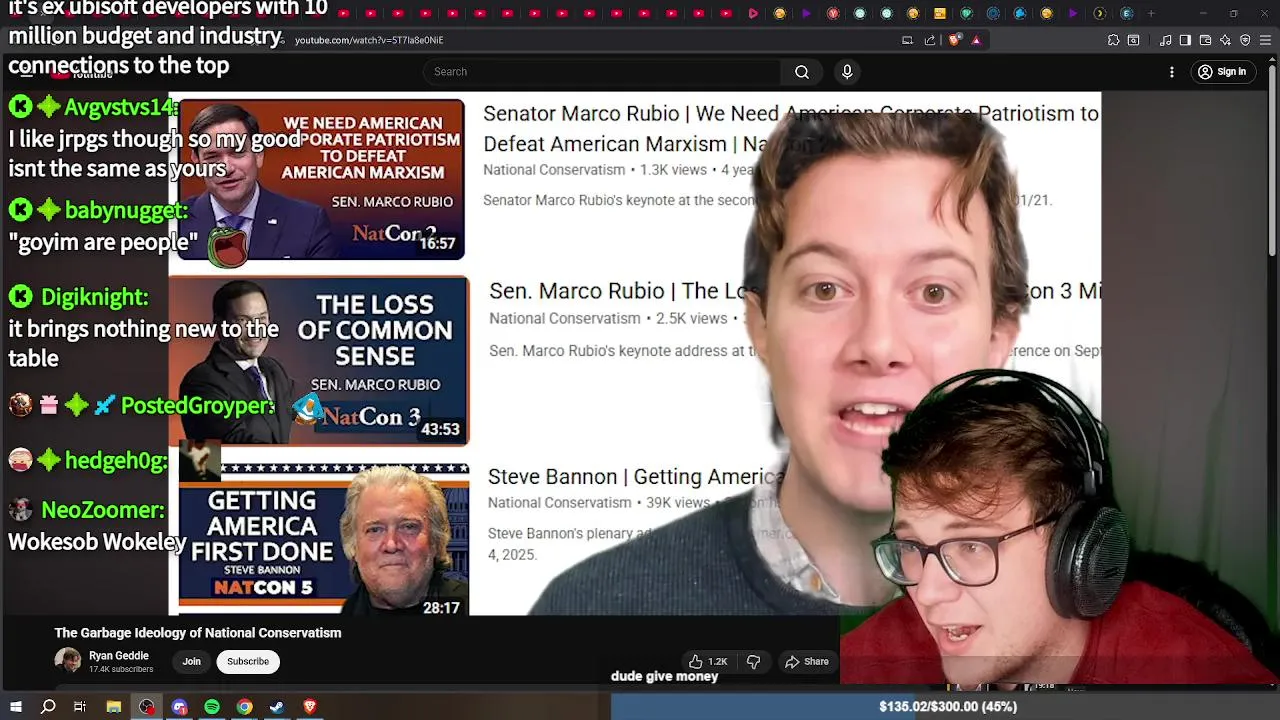
Task: Open Task View on the taskbar
Action: pyautogui.click(x=80, y=707)
